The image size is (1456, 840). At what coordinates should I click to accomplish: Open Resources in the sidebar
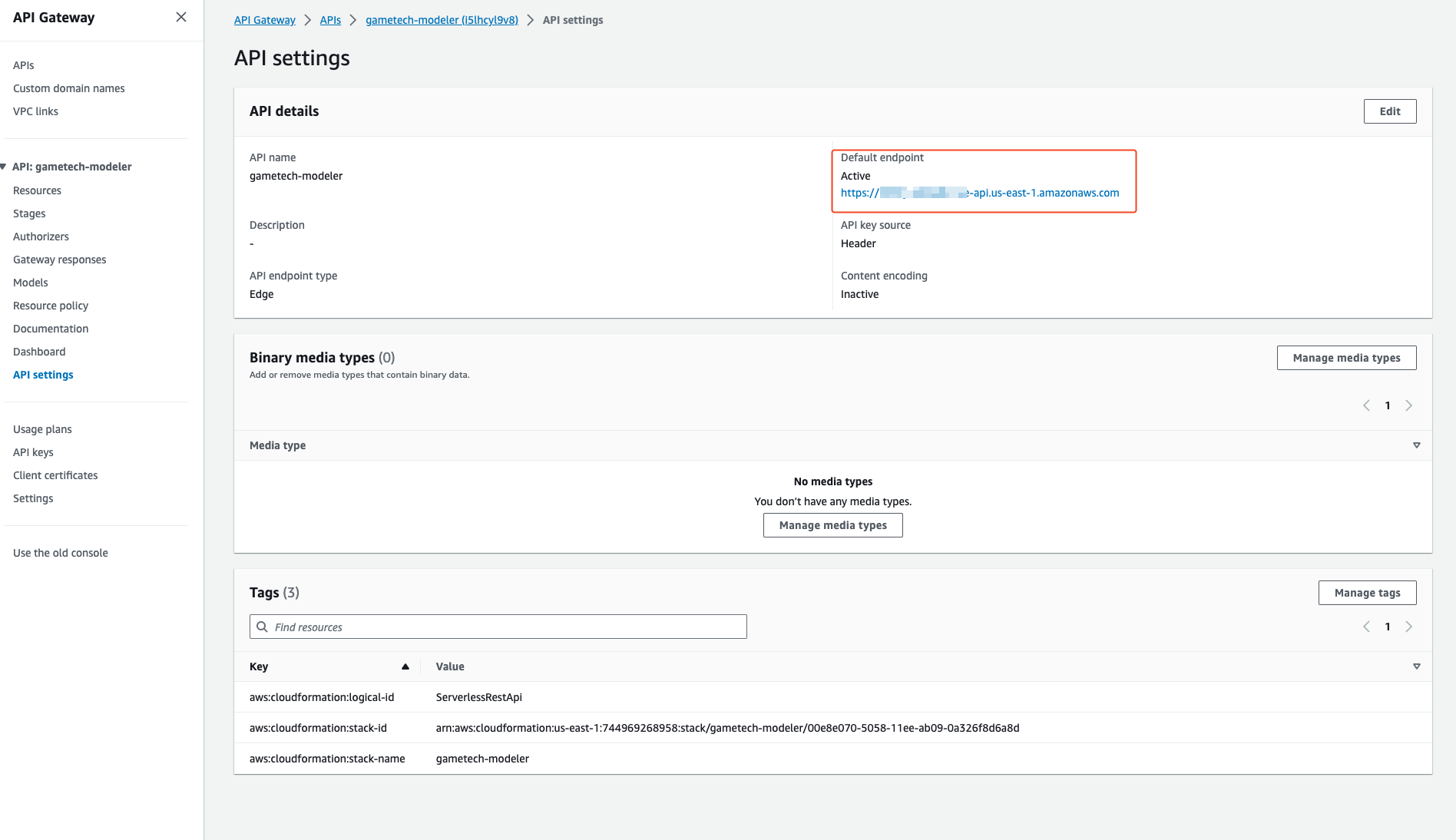pyautogui.click(x=37, y=190)
